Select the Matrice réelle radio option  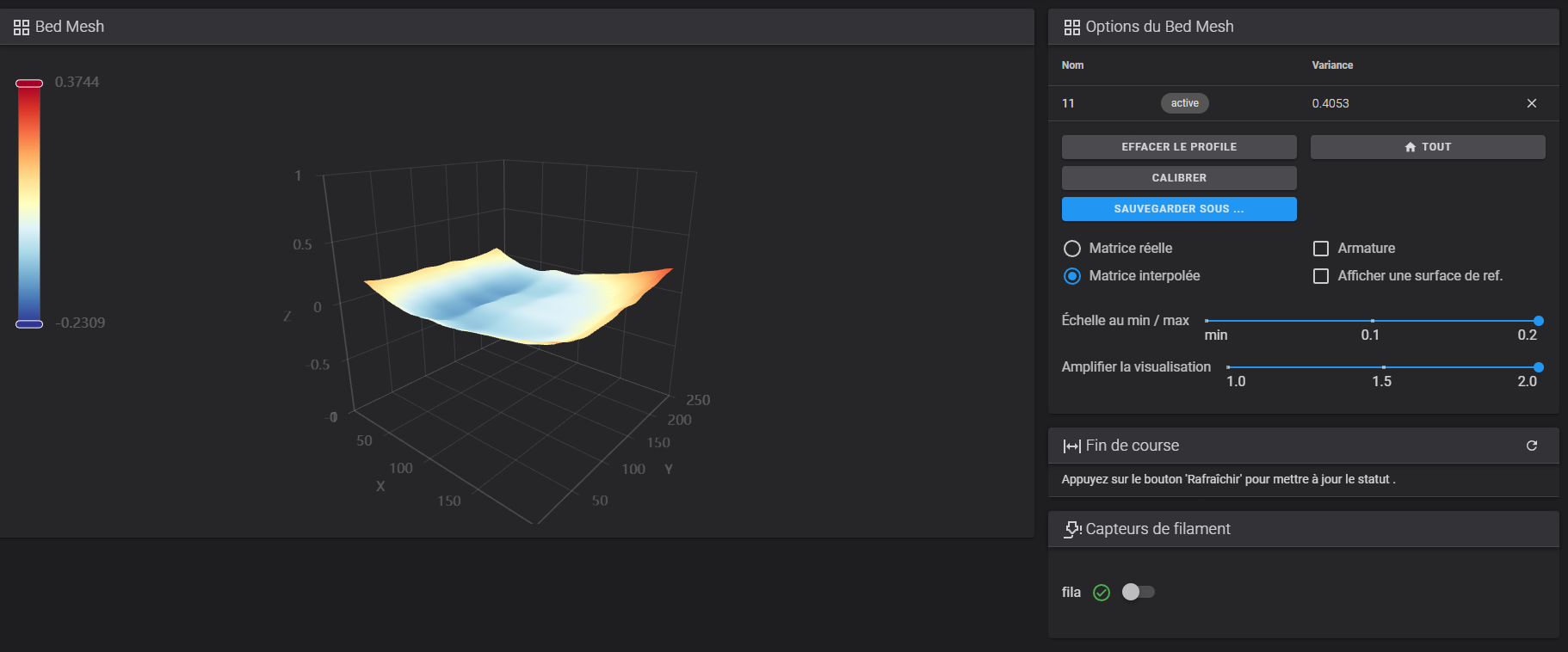click(1072, 249)
